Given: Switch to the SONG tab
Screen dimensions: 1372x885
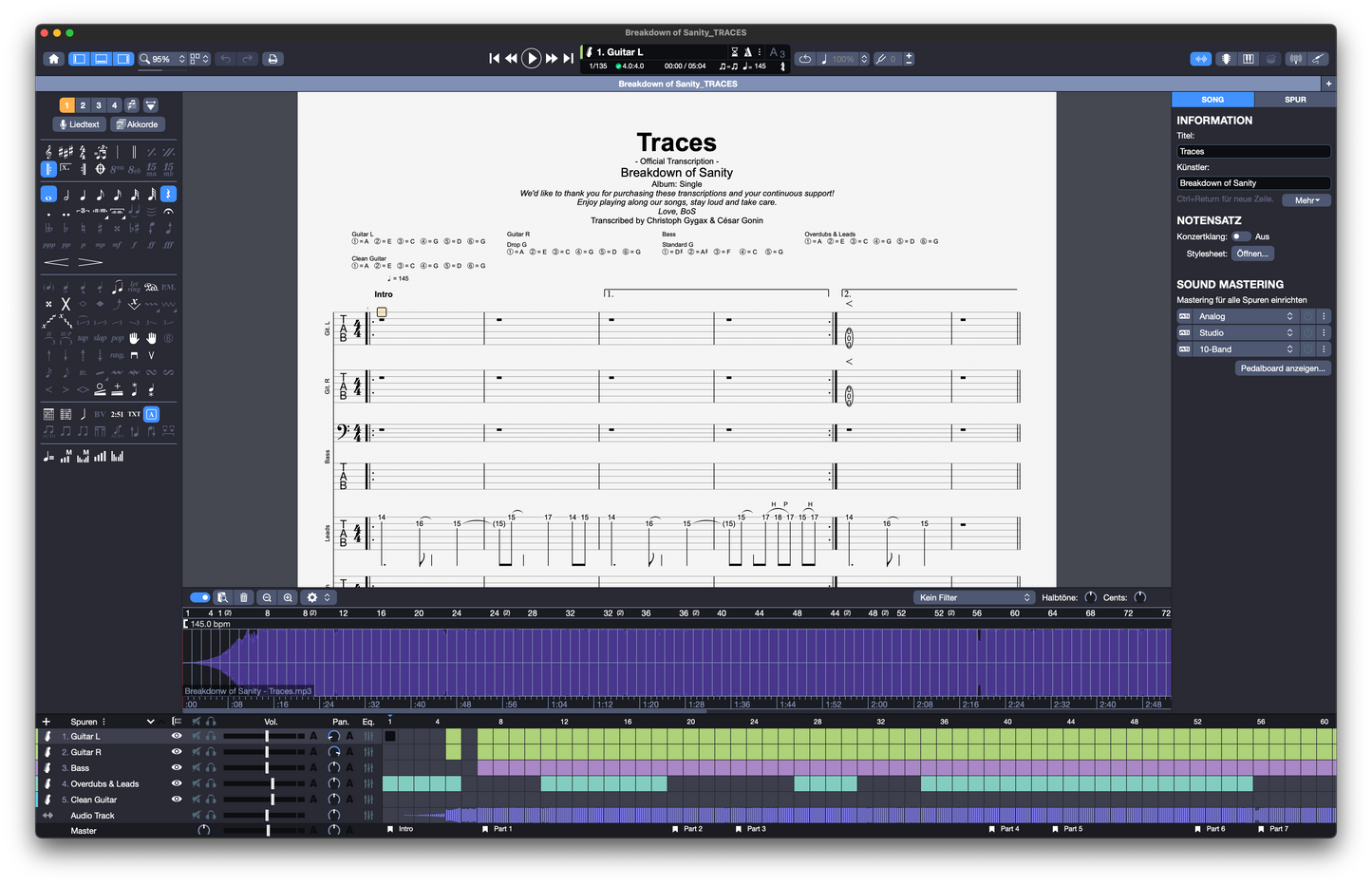Looking at the screenshot, I should click(1212, 100).
